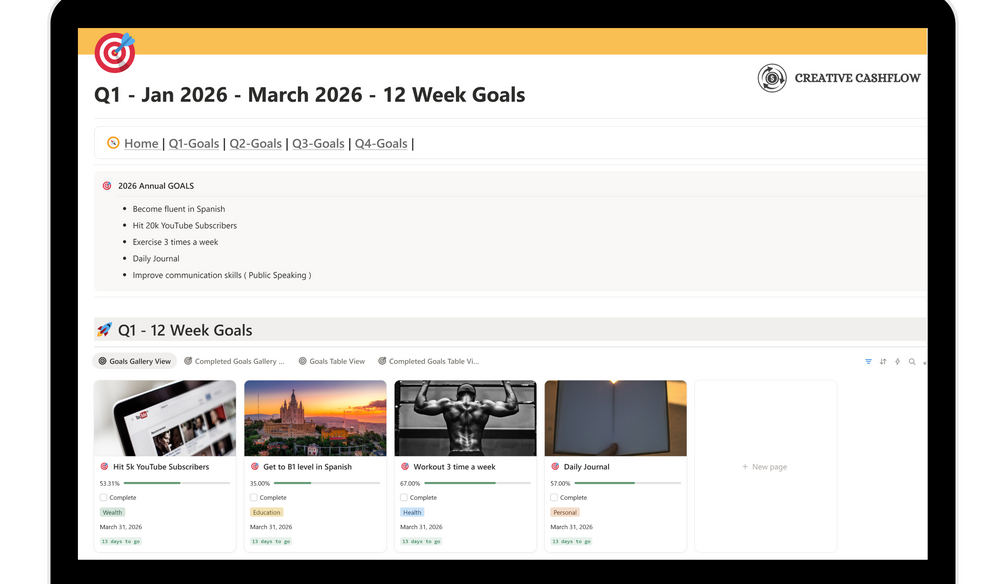Click the sort arrows icon
This screenshot has height=584, width=1005.
coord(883,362)
